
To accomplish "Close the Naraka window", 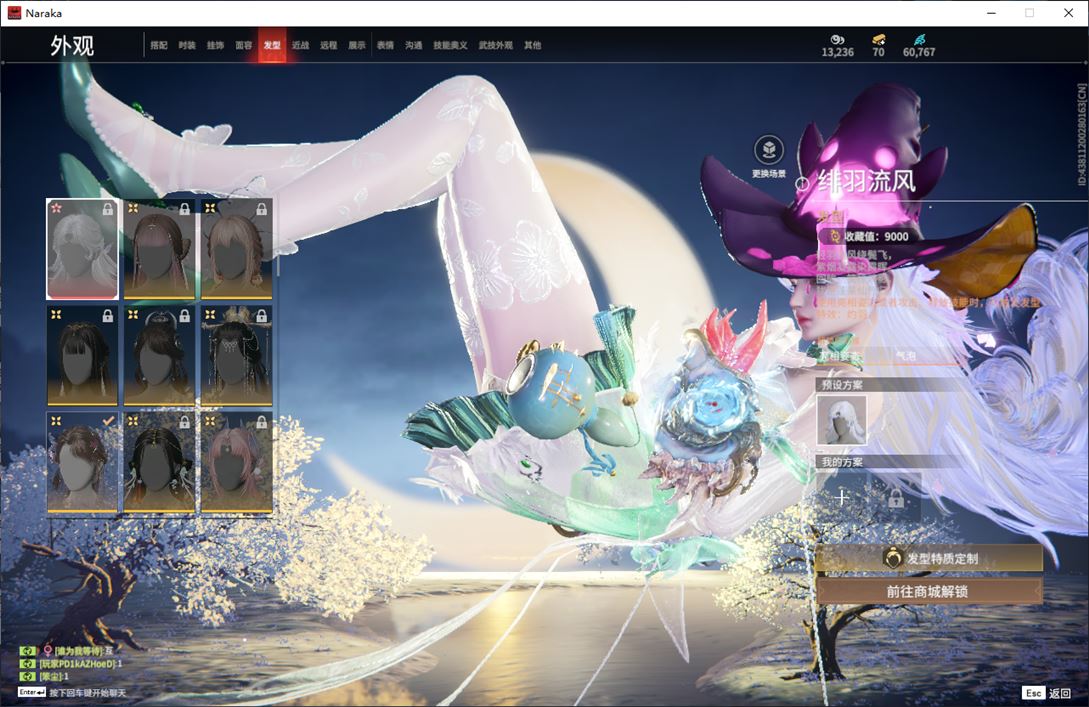I will (x=1069, y=13).
